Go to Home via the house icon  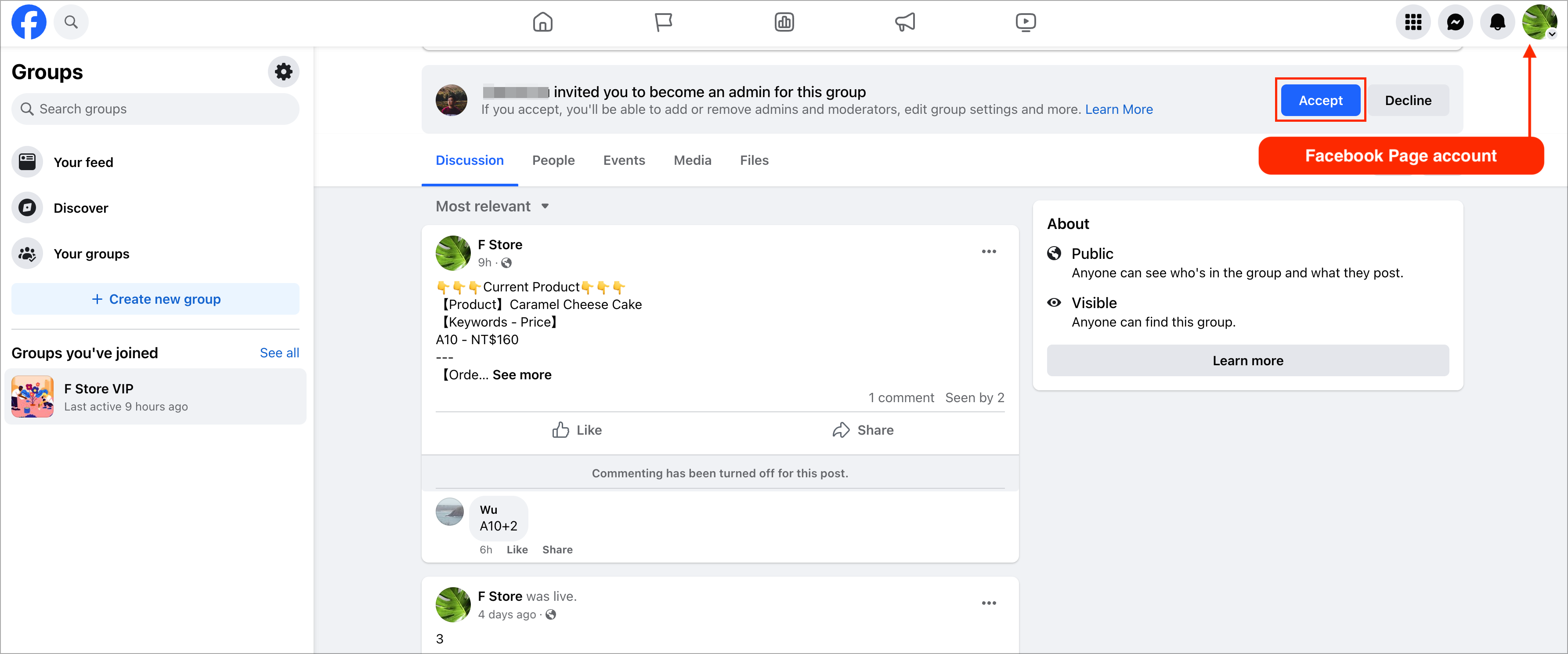coord(542,22)
